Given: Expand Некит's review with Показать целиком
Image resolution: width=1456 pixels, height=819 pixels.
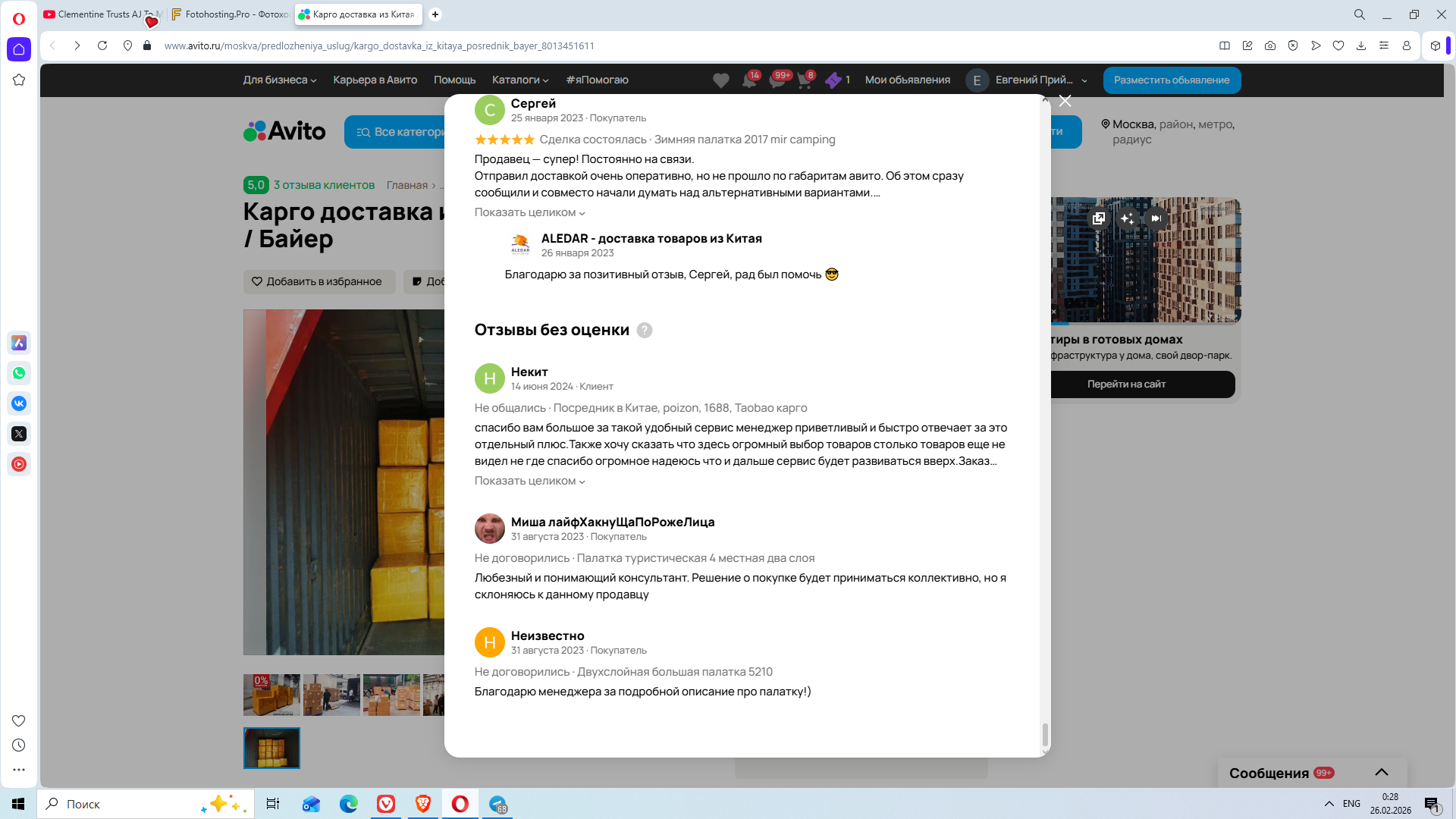Looking at the screenshot, I should pyautogui.click(x=529, y=481).
